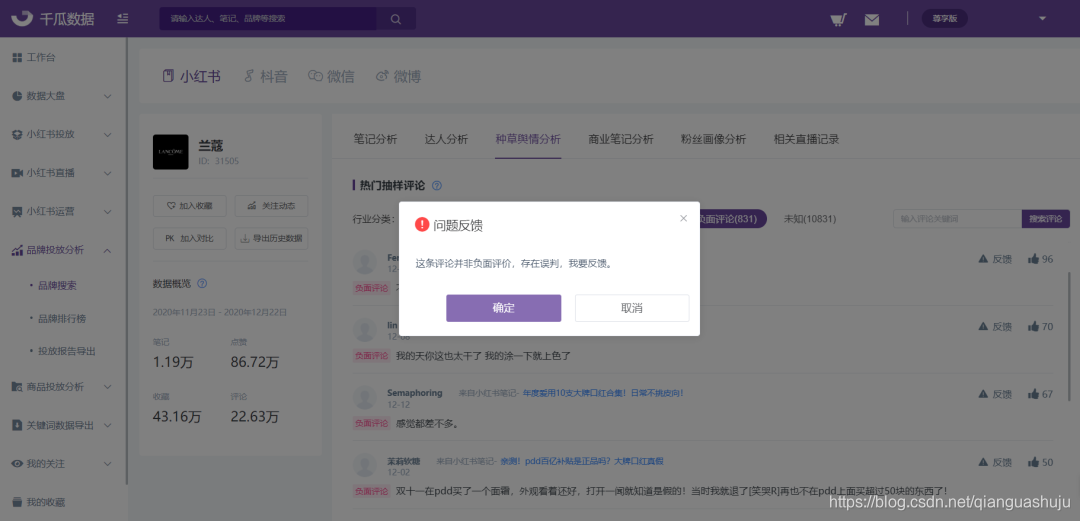Image resolution: width=1080 pixels, height=521 pixels.
Task: Select the 未知(10831) filter
Action: (x=809, y=219)
